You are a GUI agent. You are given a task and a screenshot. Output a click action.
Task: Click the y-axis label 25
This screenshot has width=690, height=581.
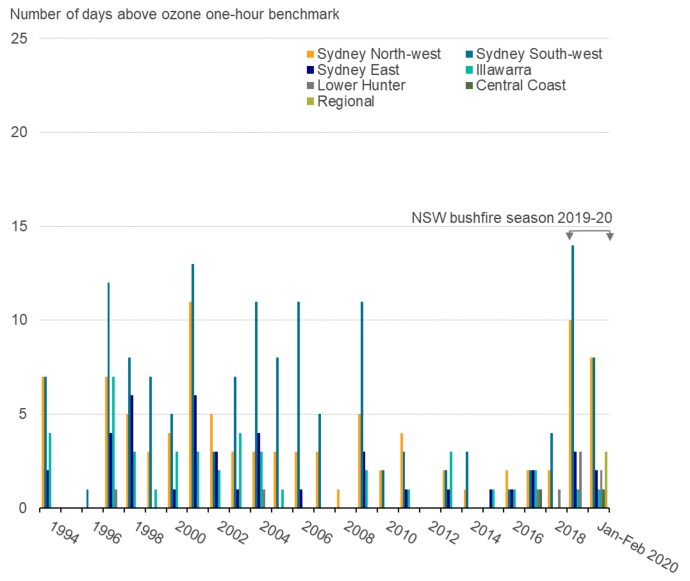pyautogui.click(x=19, y=39)
